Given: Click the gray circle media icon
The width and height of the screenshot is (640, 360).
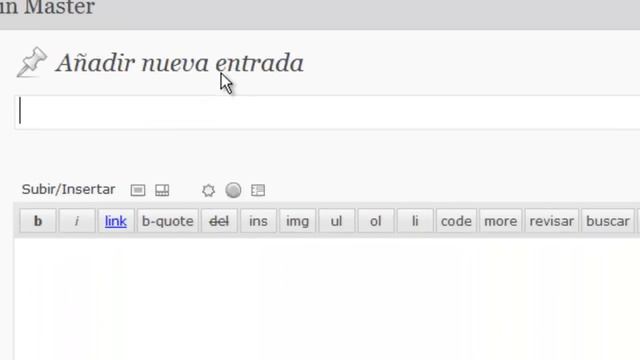Looking at the screenshot, I should click(x=233, y=190).
